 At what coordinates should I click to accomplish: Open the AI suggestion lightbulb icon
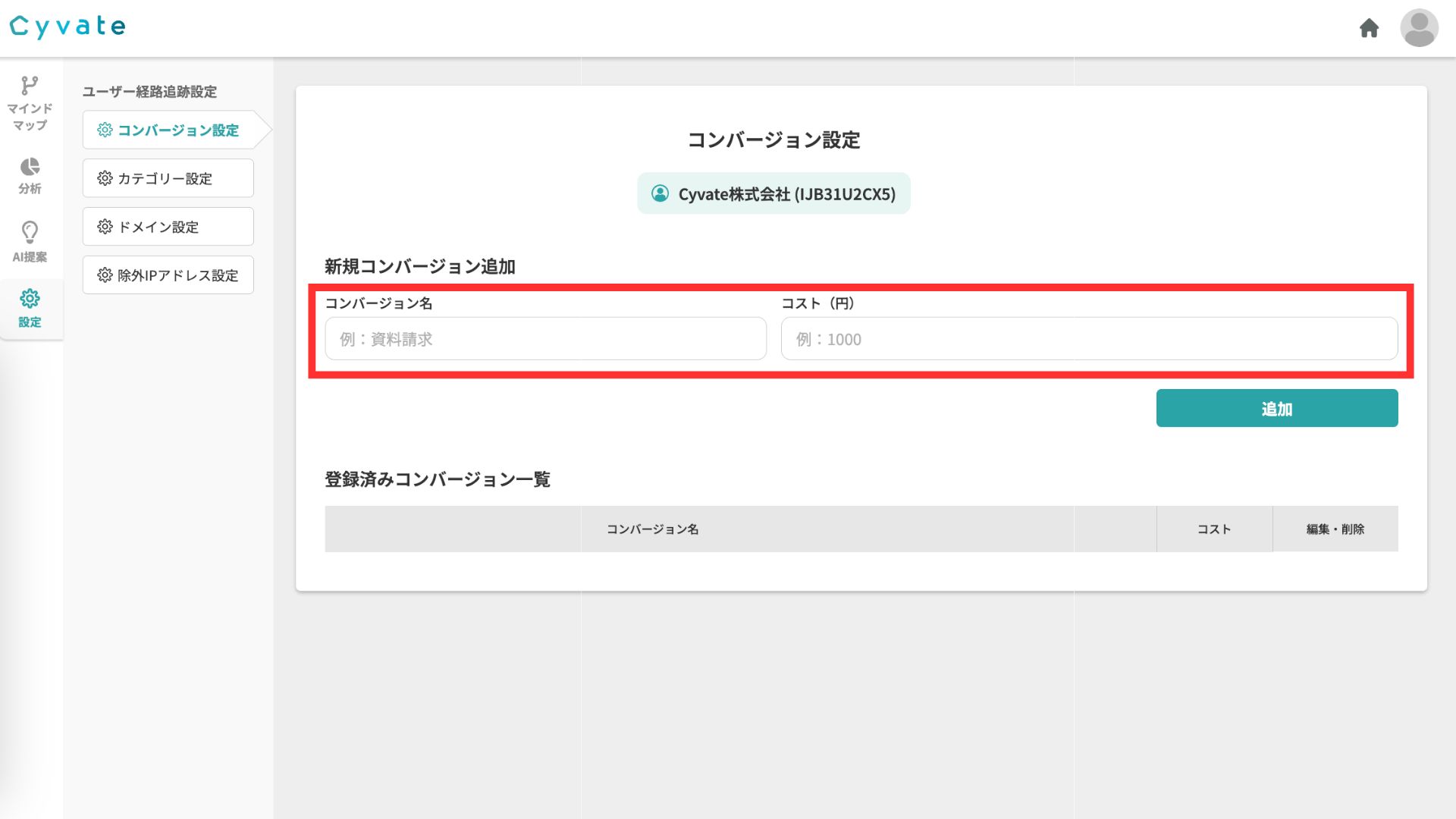[30, 232]
